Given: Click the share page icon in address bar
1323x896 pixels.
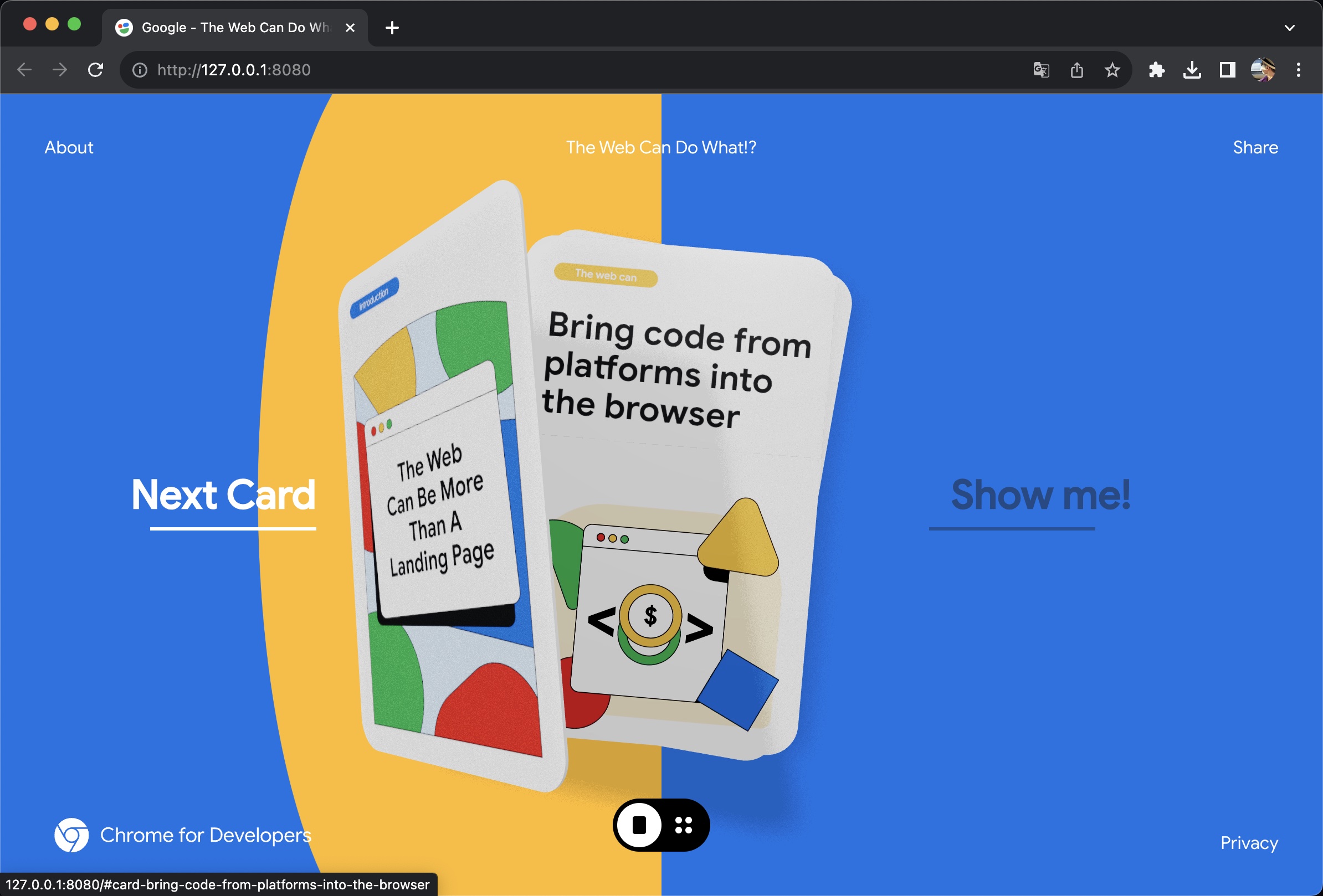Looking at the screenshot, I should coord(1076,70).
